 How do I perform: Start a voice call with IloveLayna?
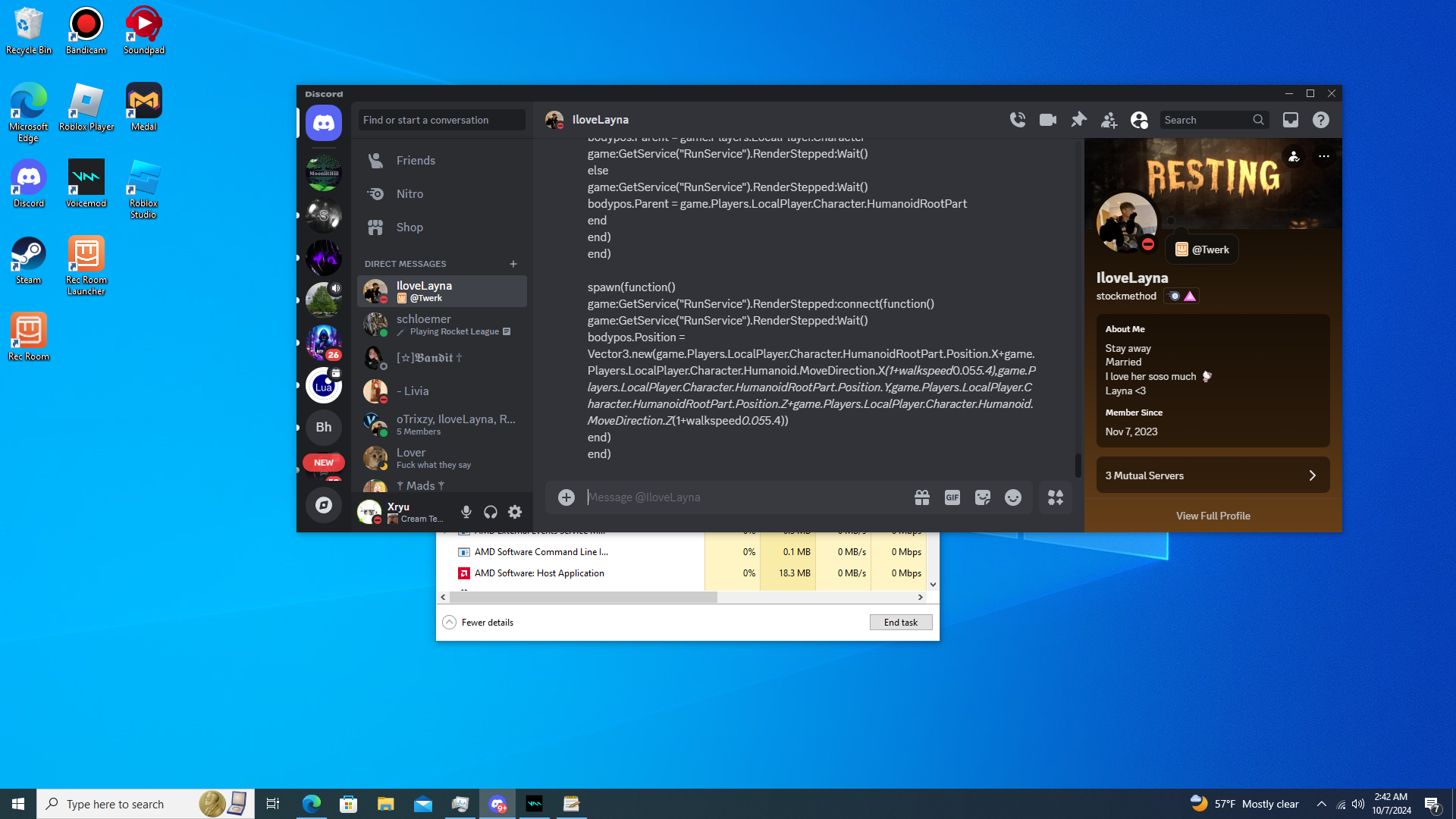(1018, 120)
